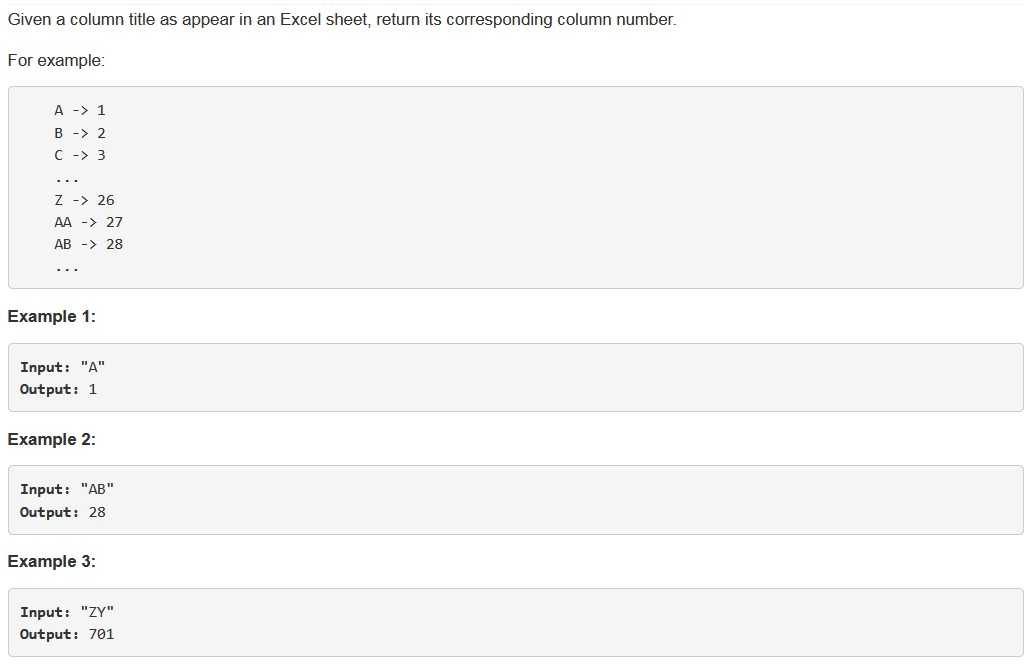The image size is (1030, 665).
Task: Click the 'Output: 1' line
Action: [58, 390]
